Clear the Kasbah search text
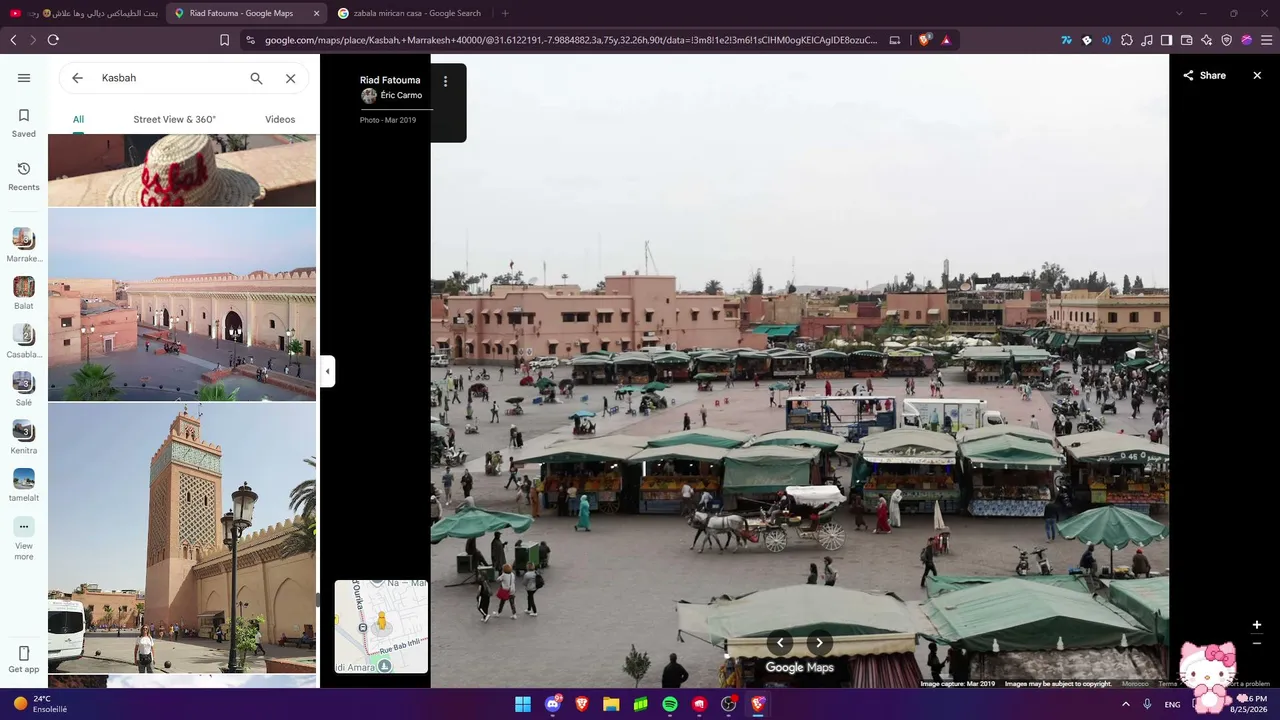This screenshot has height=720, width=1280. click(x=290, y=78)
